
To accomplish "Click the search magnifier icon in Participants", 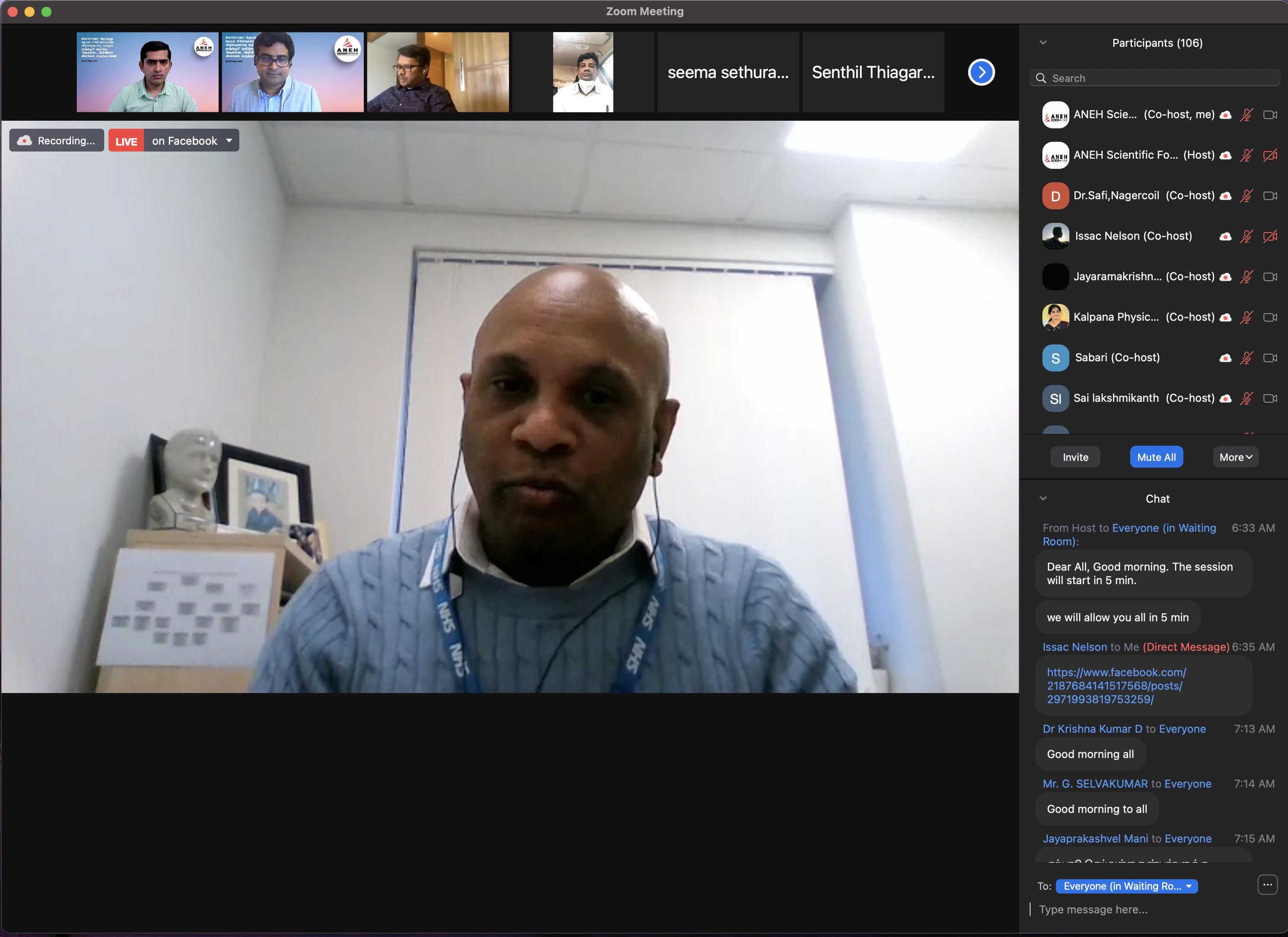I will (x=1041, y=79).
